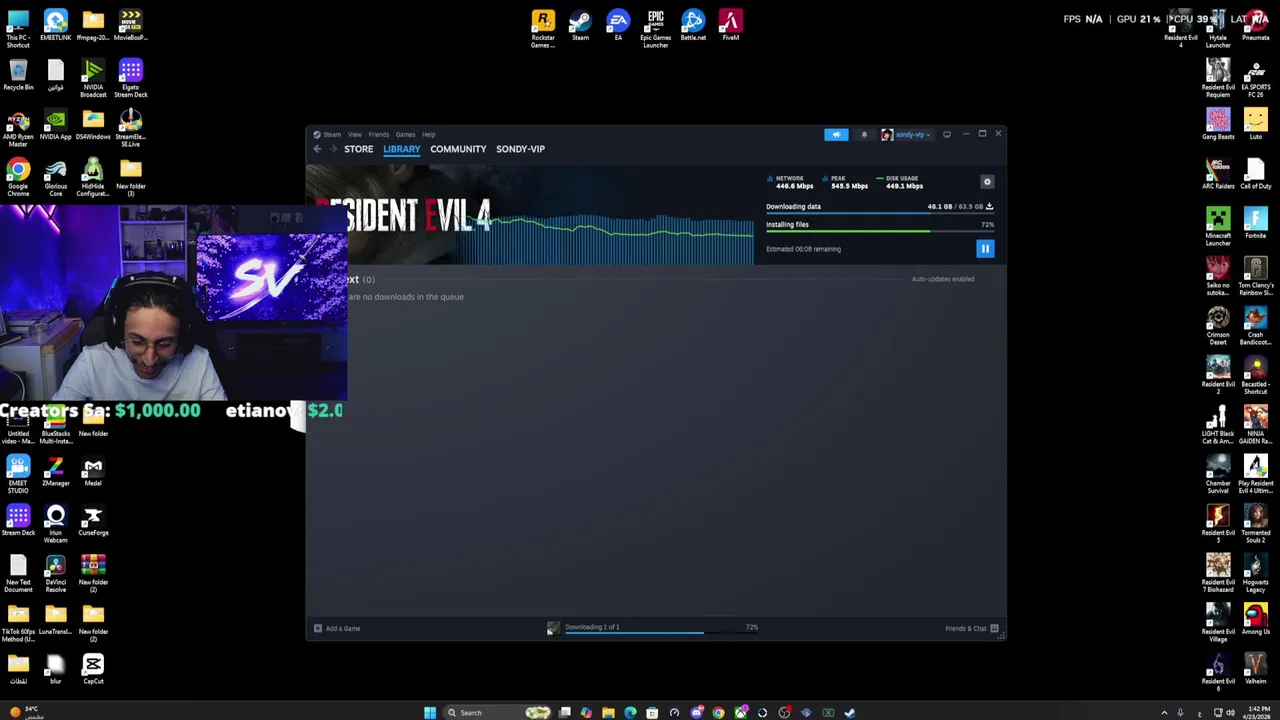
Task: Click the Auto-updates enabled label
Action: [x=943, y=279]
